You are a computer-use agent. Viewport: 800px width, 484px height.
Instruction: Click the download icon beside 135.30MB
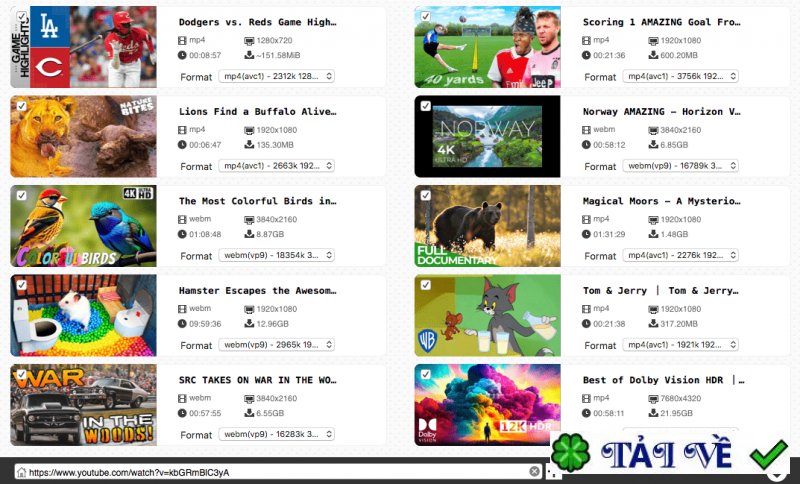249,144
